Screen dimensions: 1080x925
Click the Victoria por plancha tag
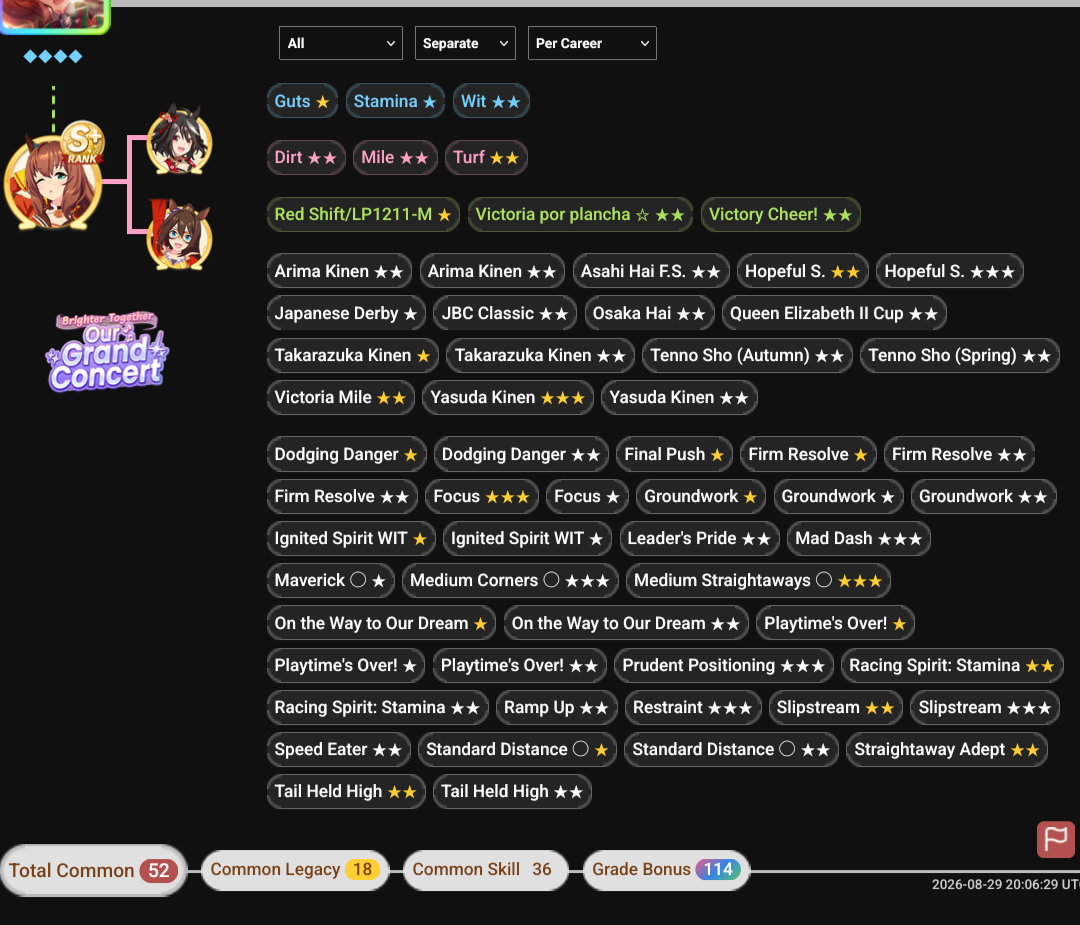coord(580,215)
